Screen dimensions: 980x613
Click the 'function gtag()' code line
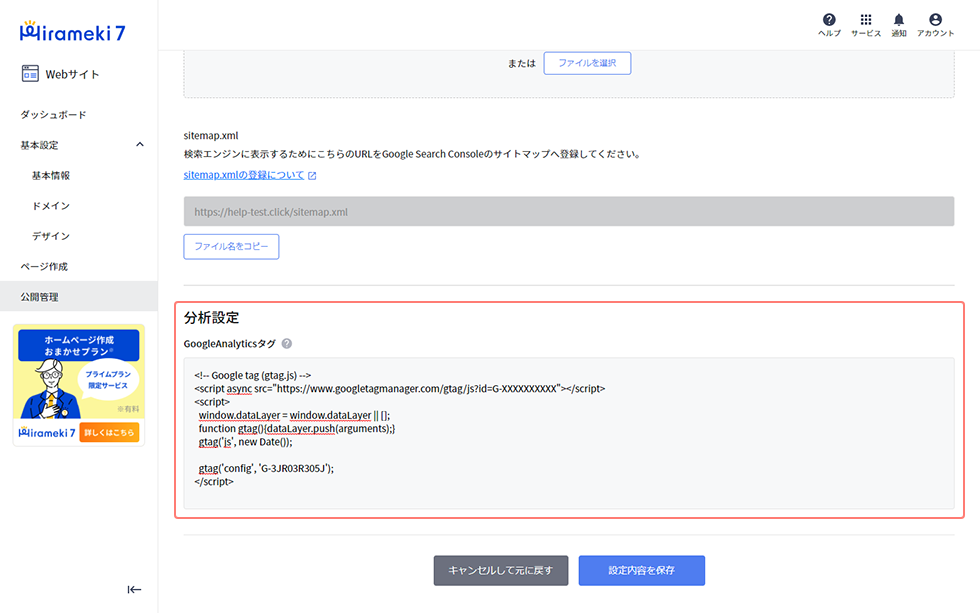tap(297, 428)
